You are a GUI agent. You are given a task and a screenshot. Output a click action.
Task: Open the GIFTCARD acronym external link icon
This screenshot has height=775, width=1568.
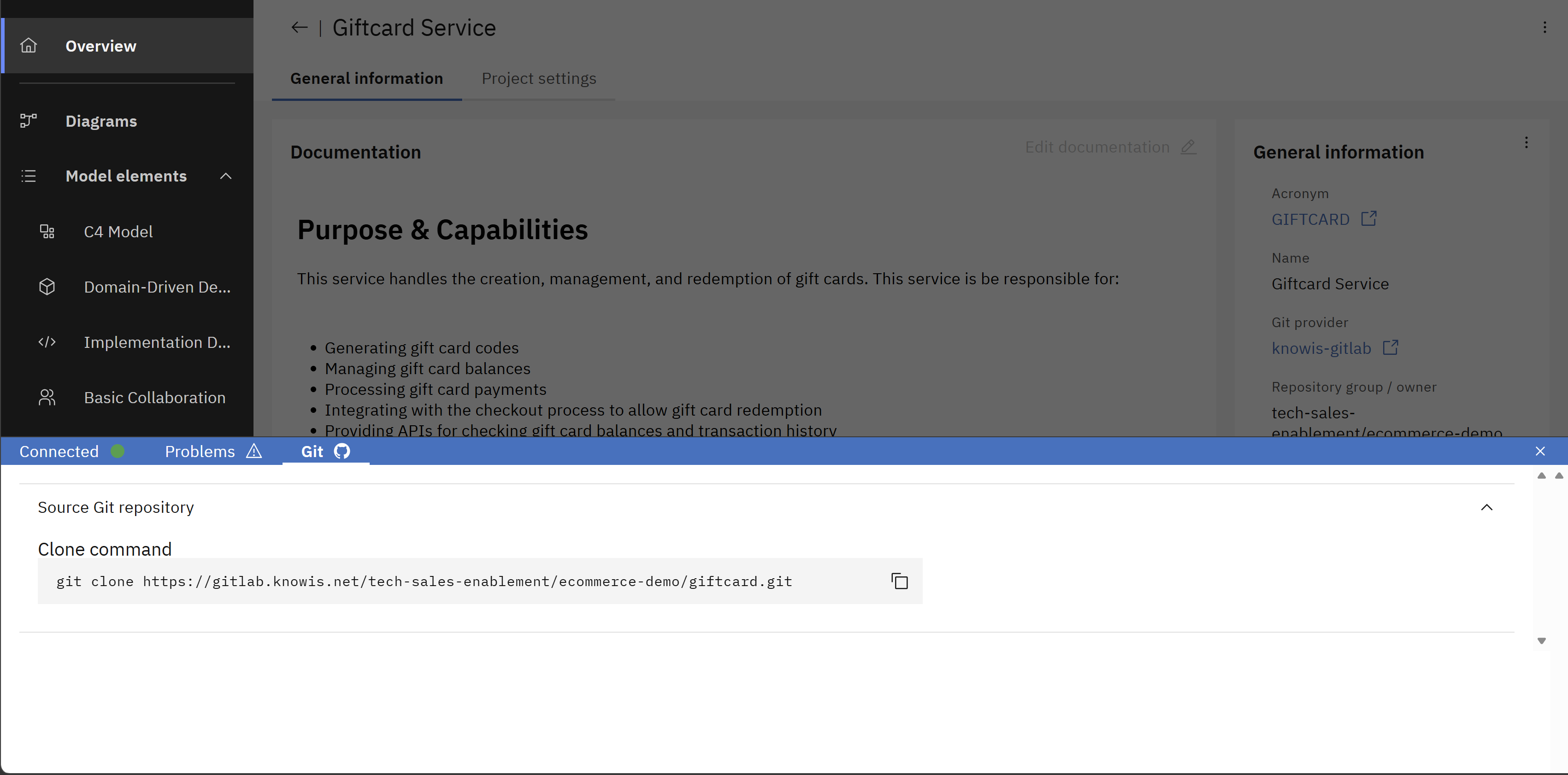1368,218
